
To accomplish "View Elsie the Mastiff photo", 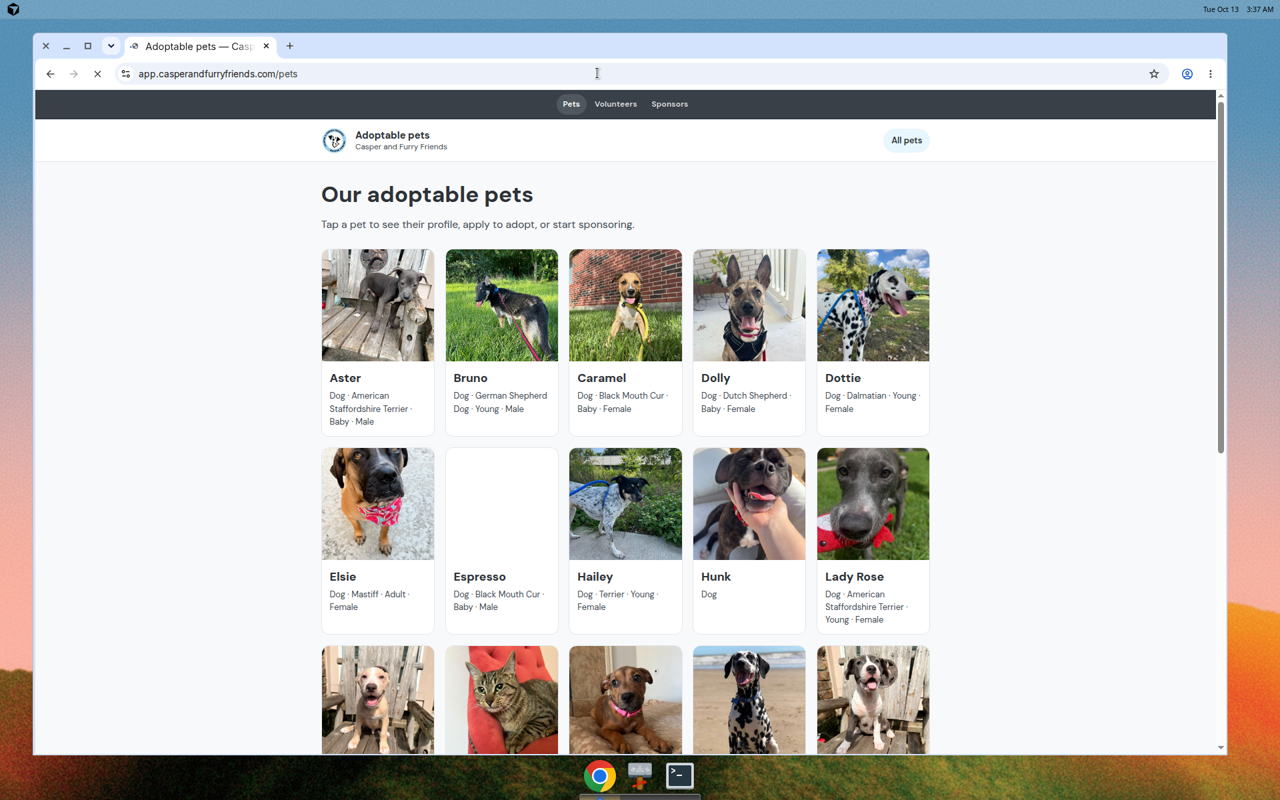I will click(x=378, y=504).
